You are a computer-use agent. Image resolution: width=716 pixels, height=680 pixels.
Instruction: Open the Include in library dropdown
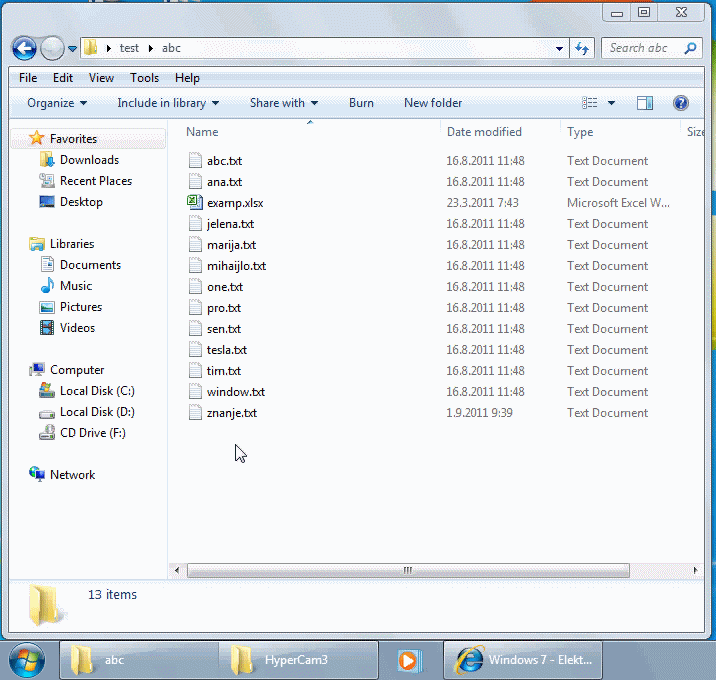[x=167, y=103]
